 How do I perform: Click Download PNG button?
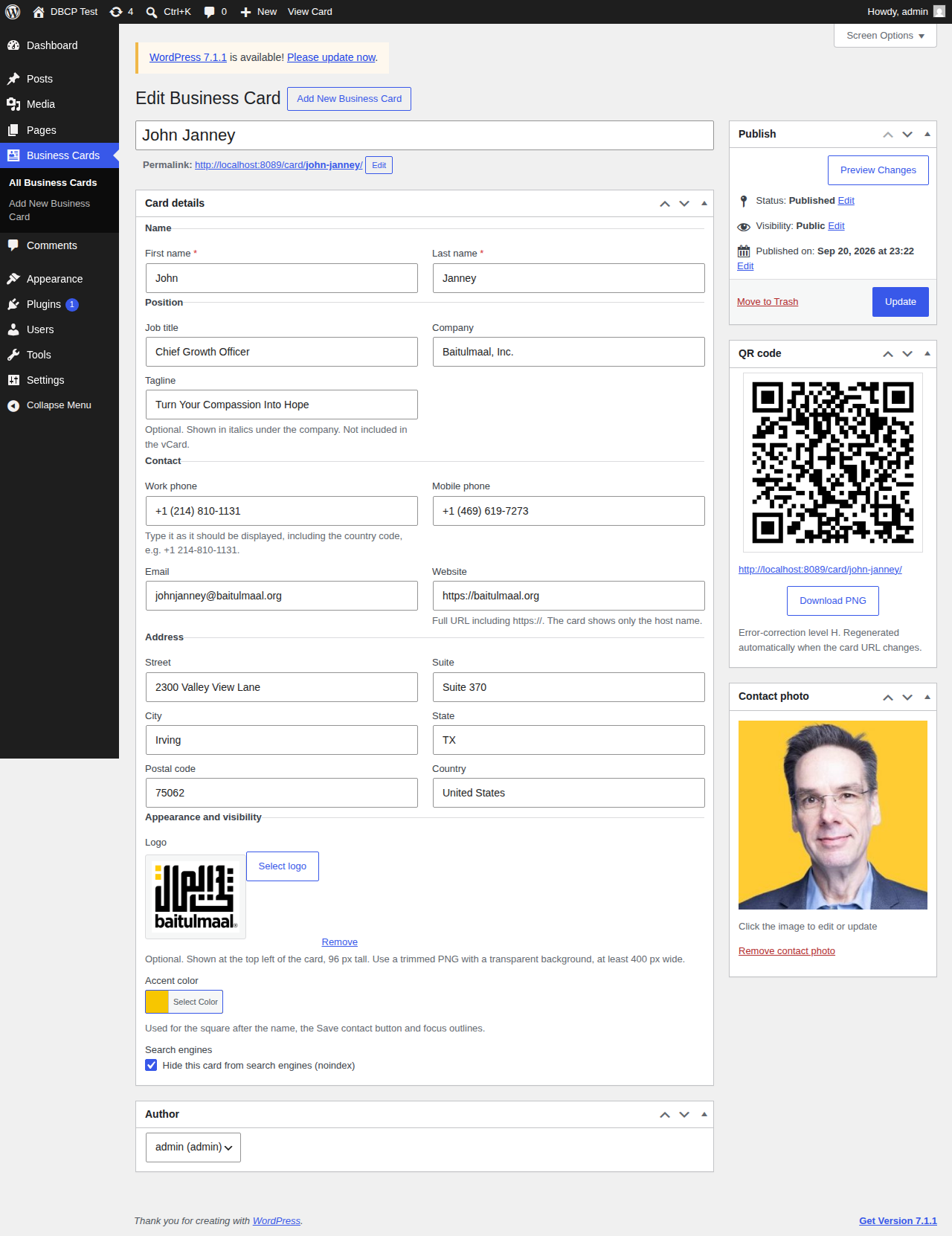pos(832,601)
